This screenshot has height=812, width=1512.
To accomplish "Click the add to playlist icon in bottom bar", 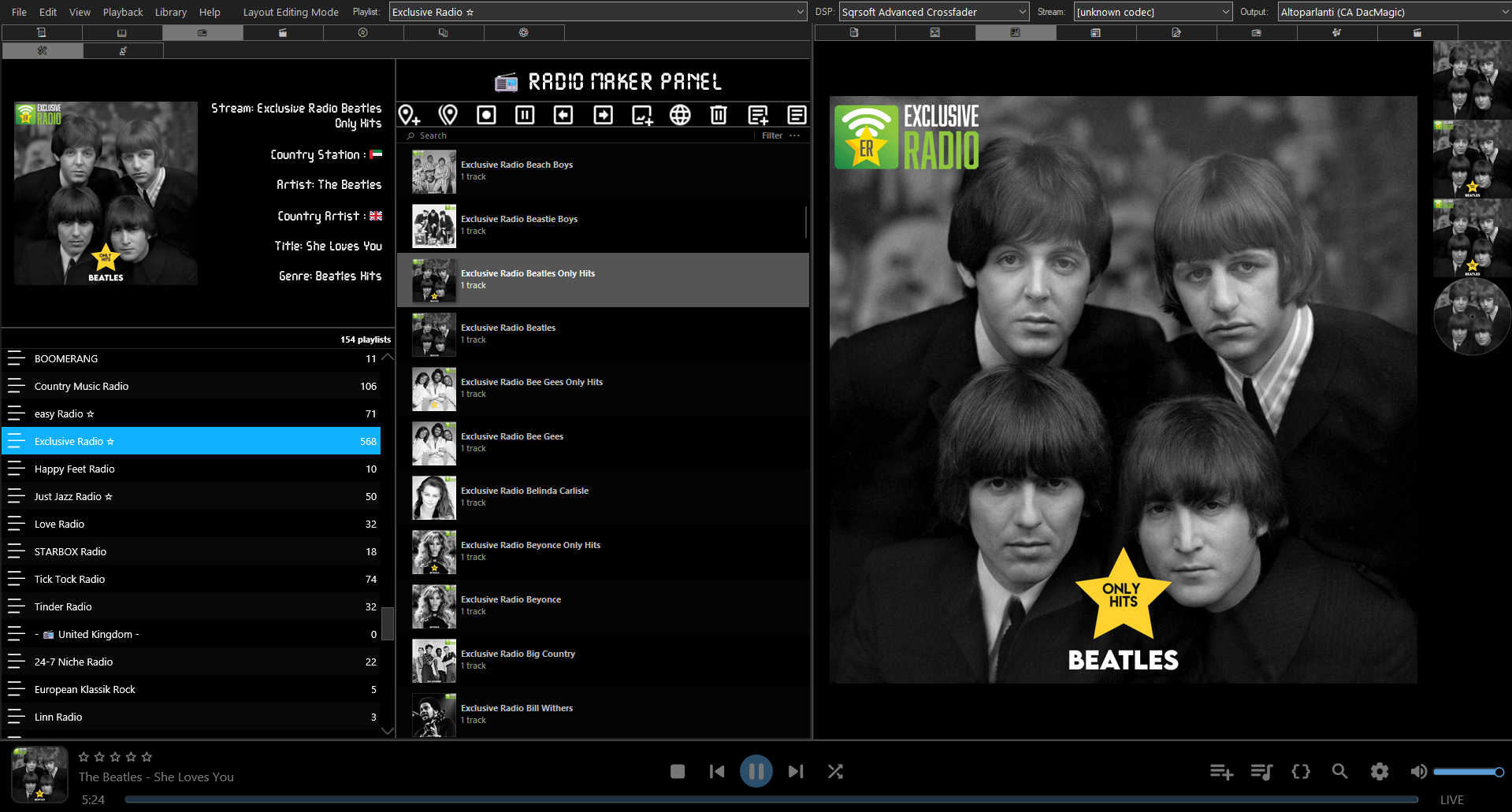I will 1221,772.
